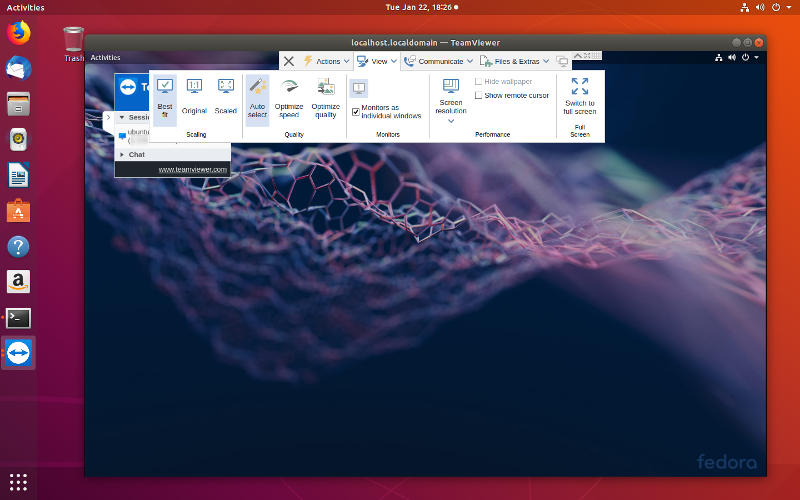Click the host power icon

(x=776, y=8)
